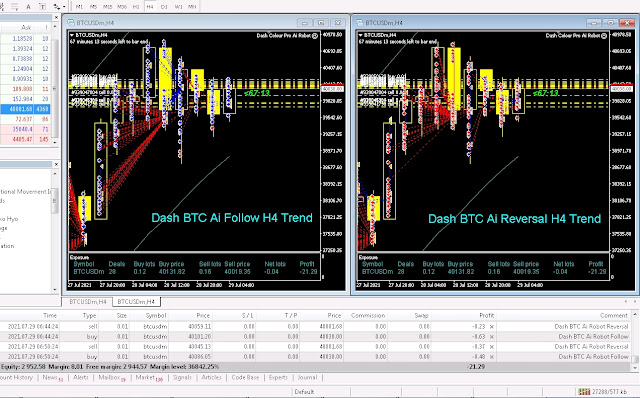Screen dimensions: 640x398
Task: Open the Articles tab in Terminal
Action: pyautogui.click(x=211, y=378)
